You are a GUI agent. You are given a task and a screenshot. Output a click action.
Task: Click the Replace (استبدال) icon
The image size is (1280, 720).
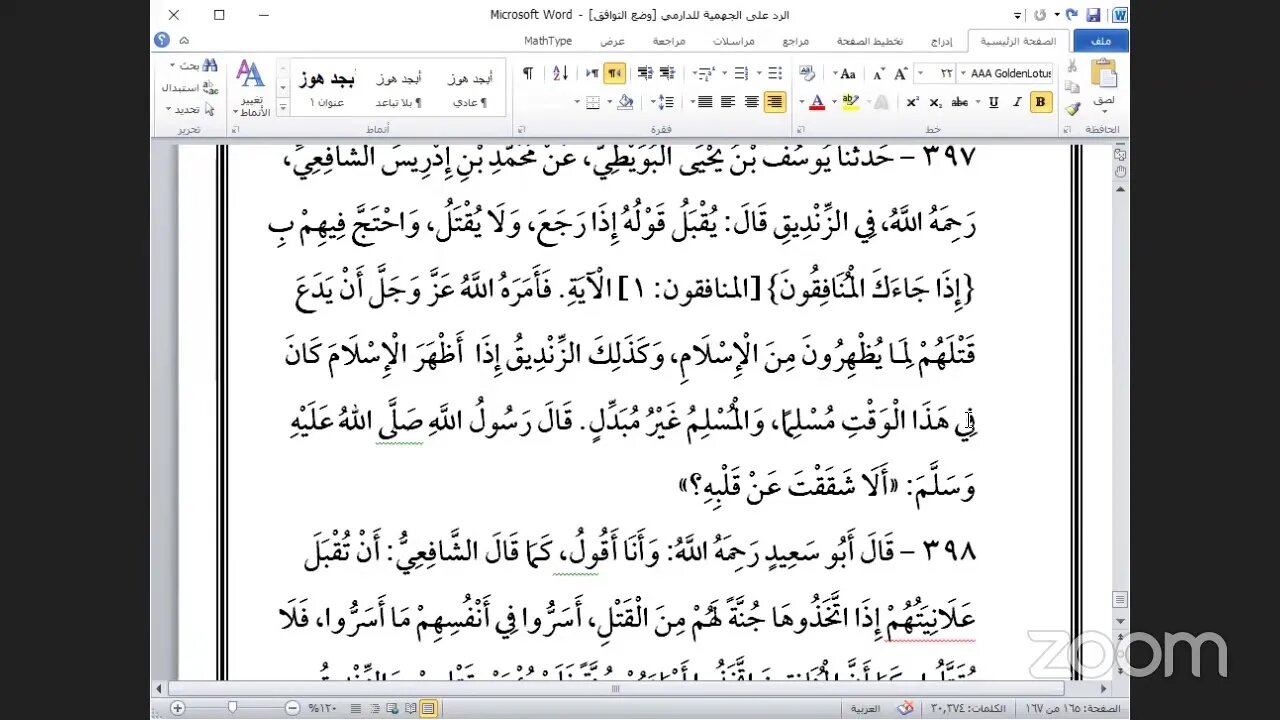coord(190,87)
